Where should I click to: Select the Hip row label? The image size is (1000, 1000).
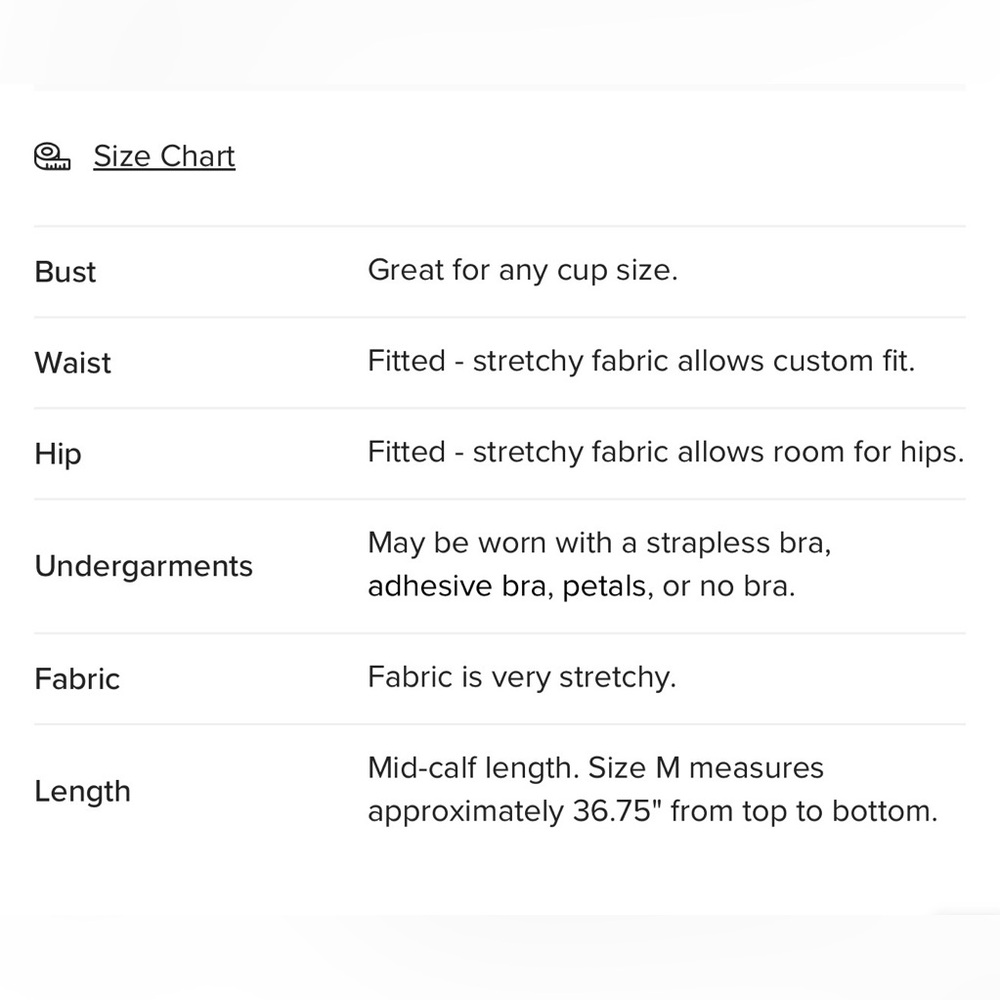[x=58, y=454]
